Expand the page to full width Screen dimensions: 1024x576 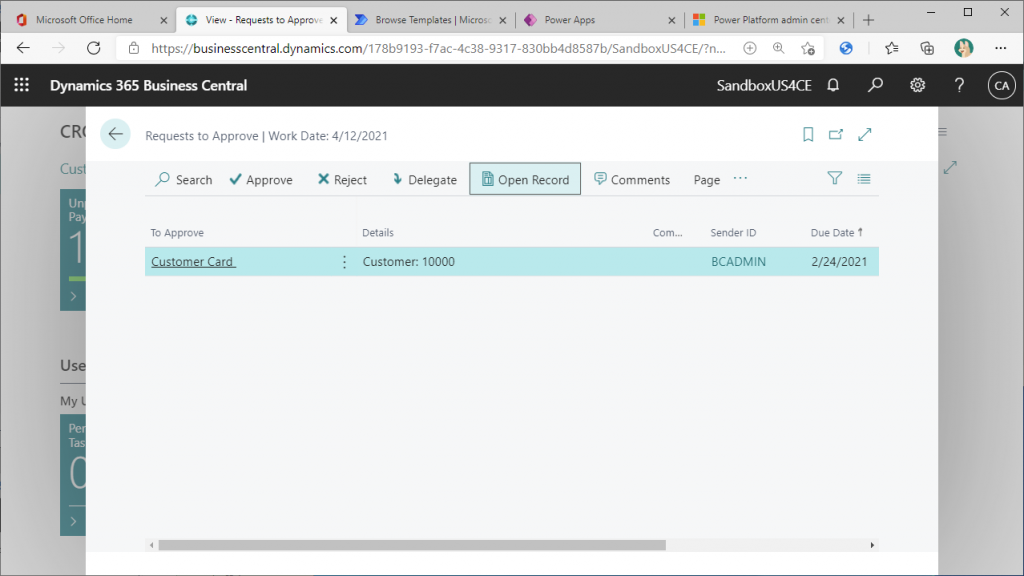point(865,135)
